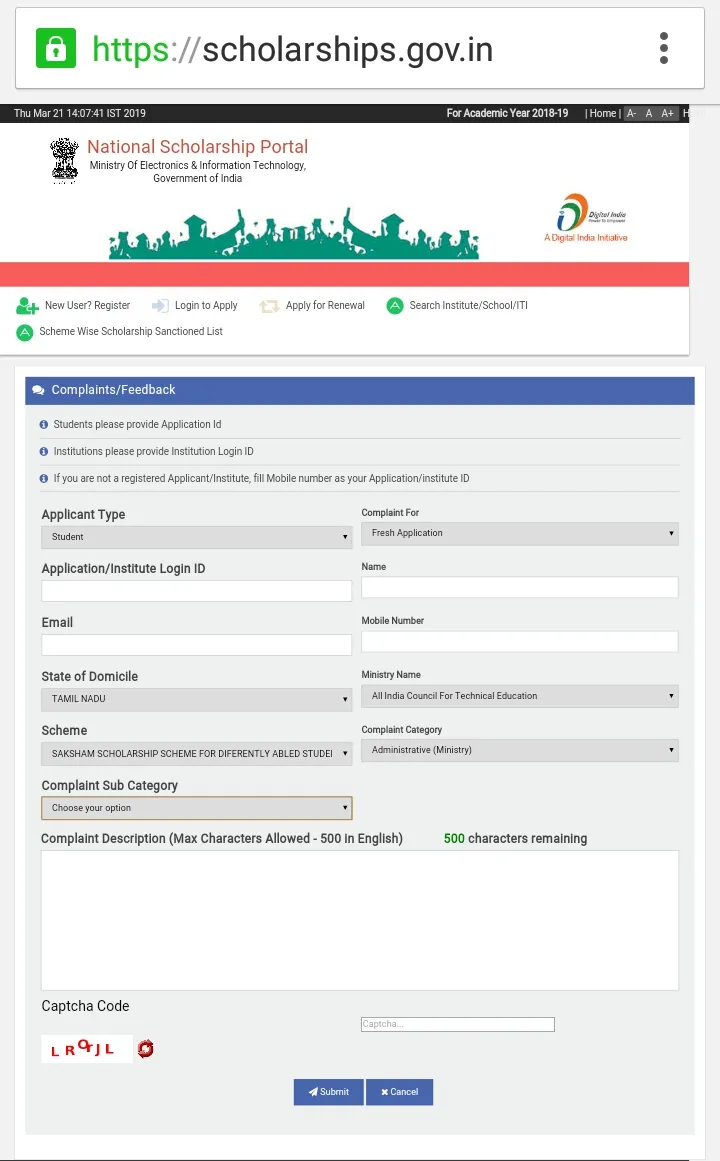Focus the Email input field
720x1161 pixels.
(196, 645)
